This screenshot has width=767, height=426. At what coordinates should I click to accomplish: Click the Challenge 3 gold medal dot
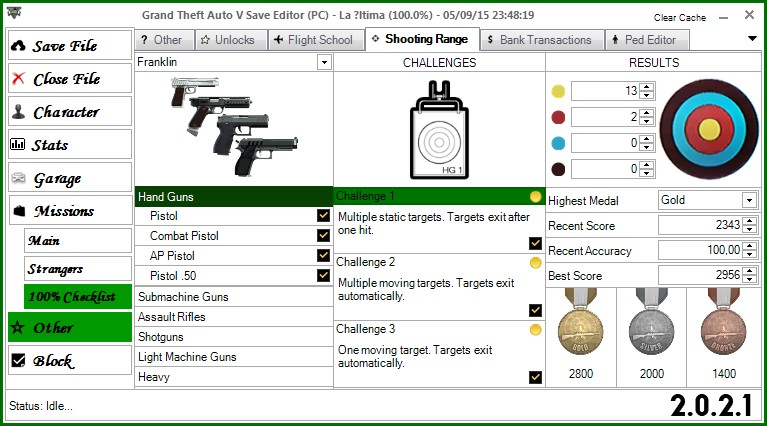(536, 330)
